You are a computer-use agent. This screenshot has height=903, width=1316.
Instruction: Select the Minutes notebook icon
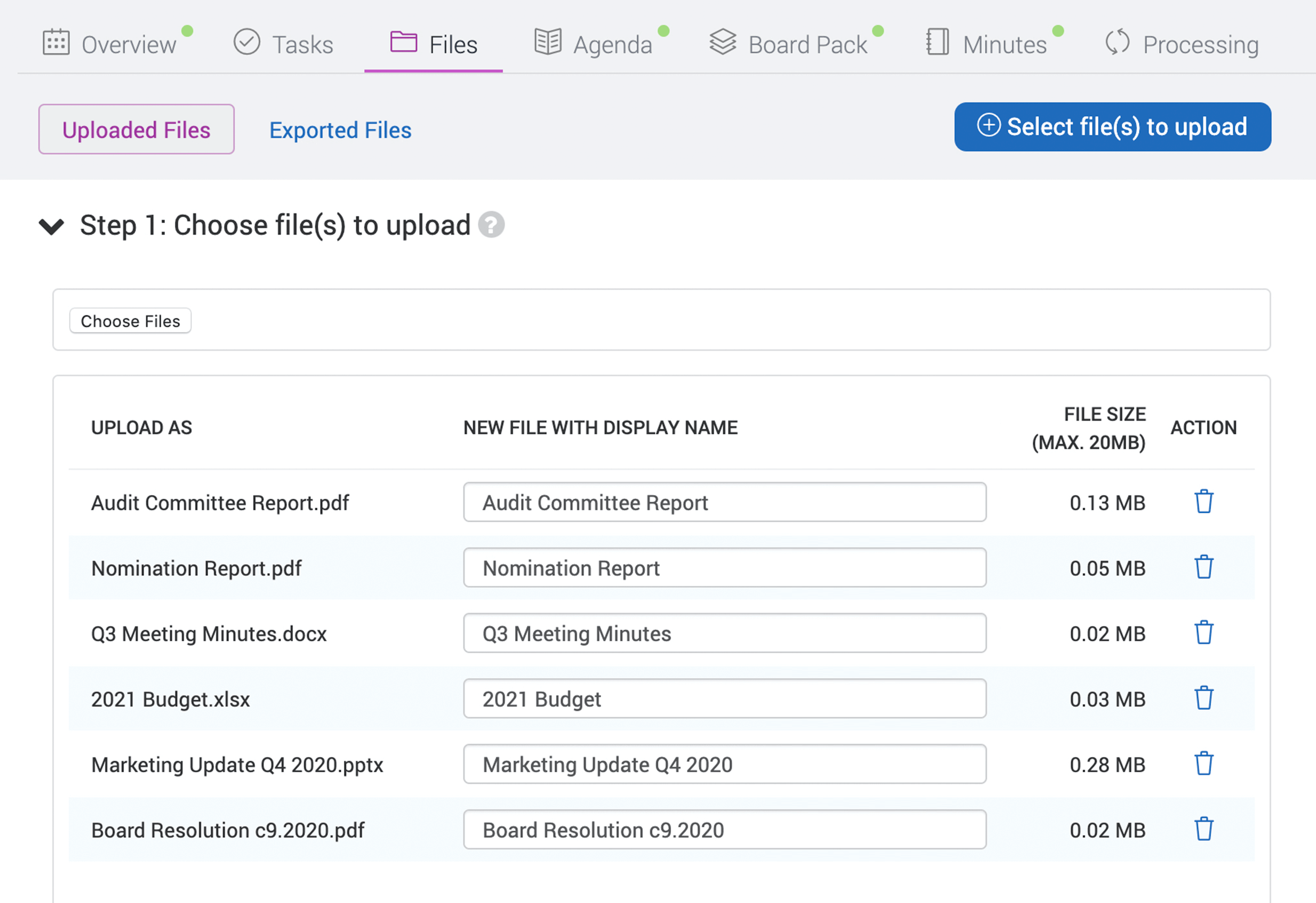(x=937, y=41)
